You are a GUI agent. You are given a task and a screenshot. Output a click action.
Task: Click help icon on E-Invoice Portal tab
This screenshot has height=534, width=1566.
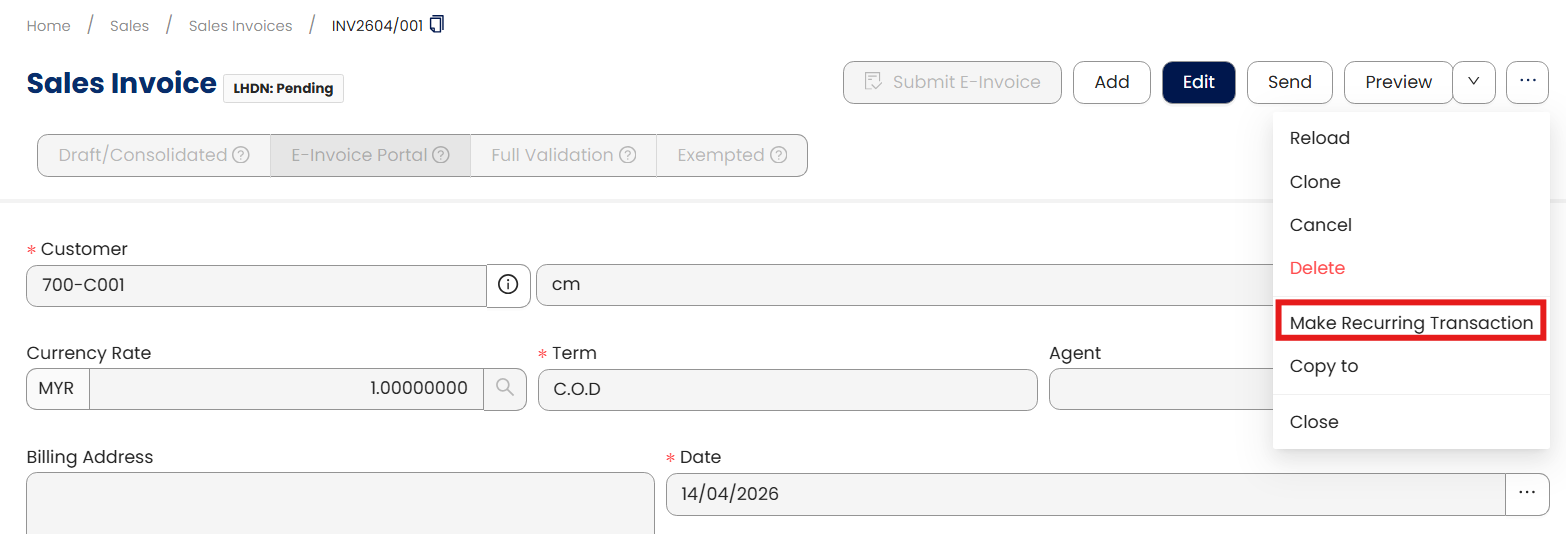click(441, 156)
